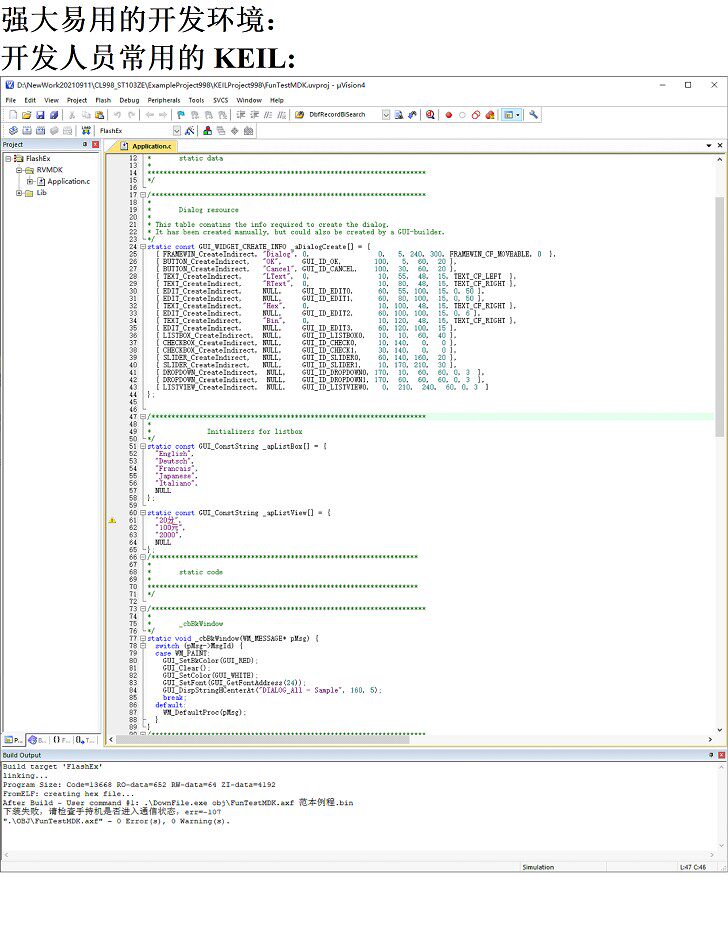Open Configuration wrench icon
The image size is (728, 928).
533,115
